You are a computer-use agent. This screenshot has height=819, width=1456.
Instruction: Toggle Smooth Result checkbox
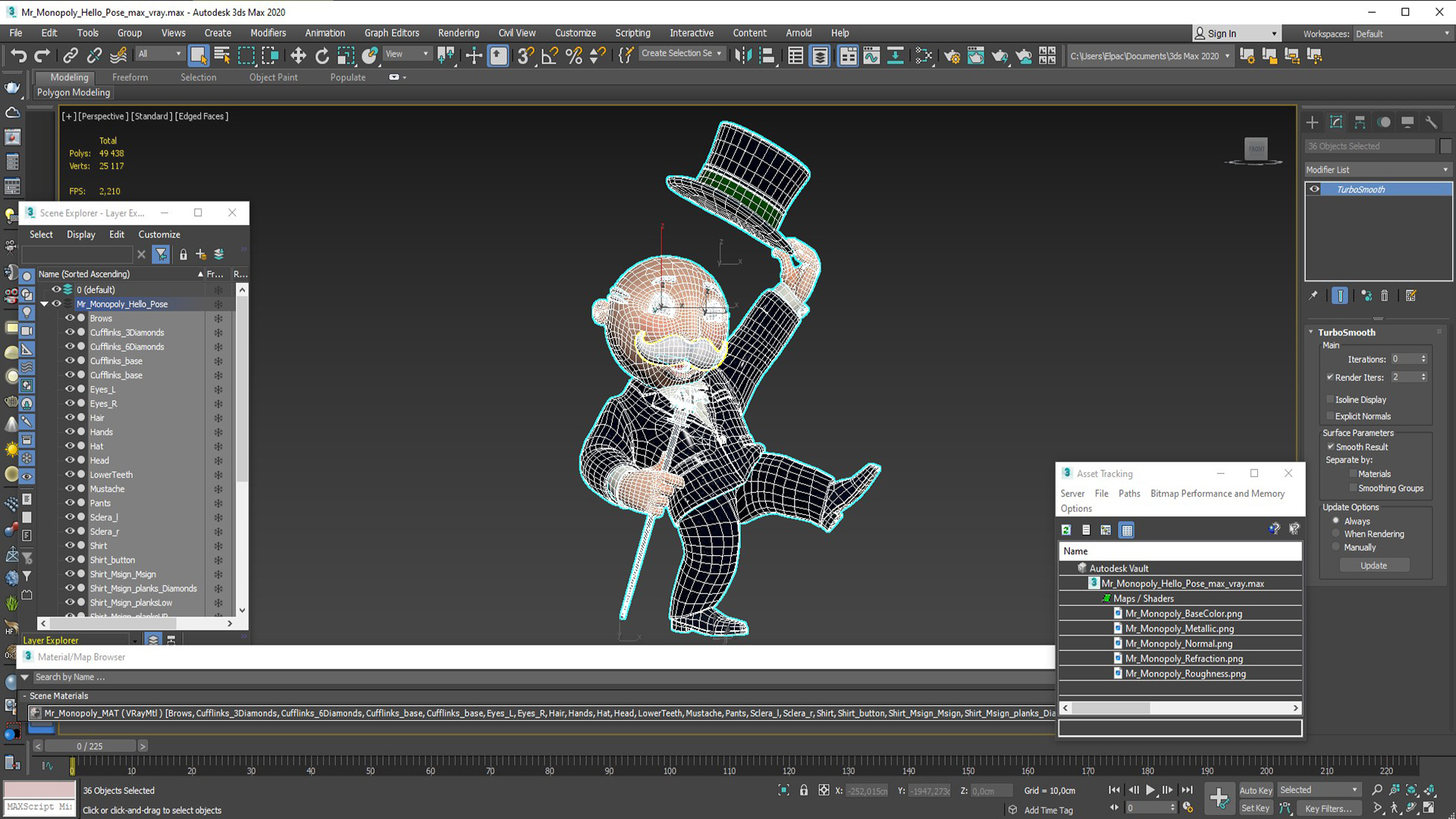pos(1330,447)
